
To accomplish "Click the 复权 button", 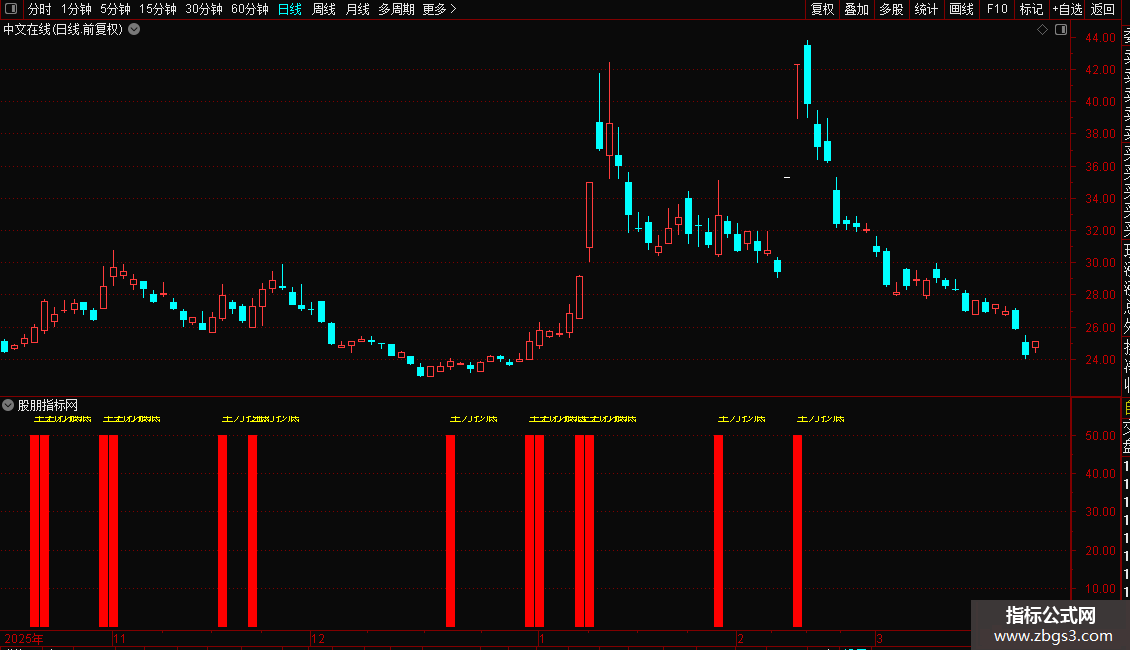I will 822,9.
